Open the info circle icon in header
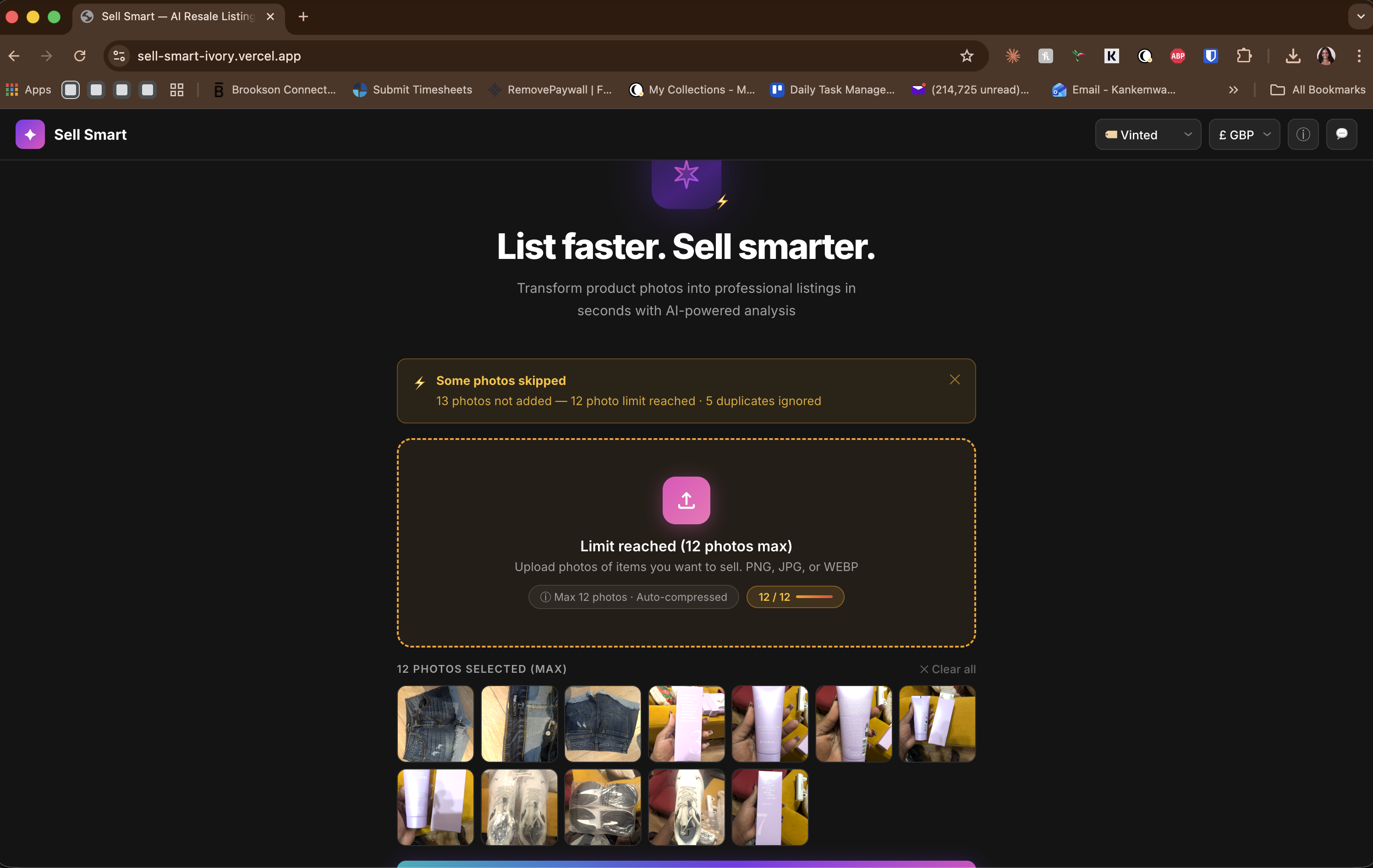The height and width of the screenshot is (868, 1373). tap(1303, 135)
